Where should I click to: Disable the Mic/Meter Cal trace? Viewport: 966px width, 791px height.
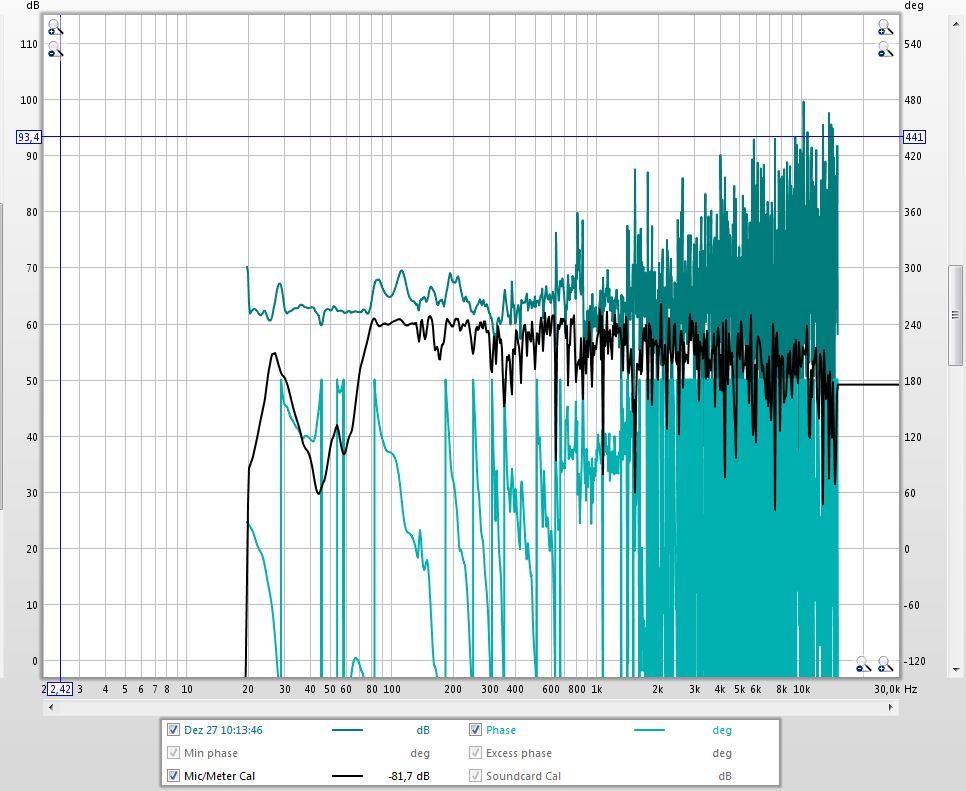click(174, 776)
